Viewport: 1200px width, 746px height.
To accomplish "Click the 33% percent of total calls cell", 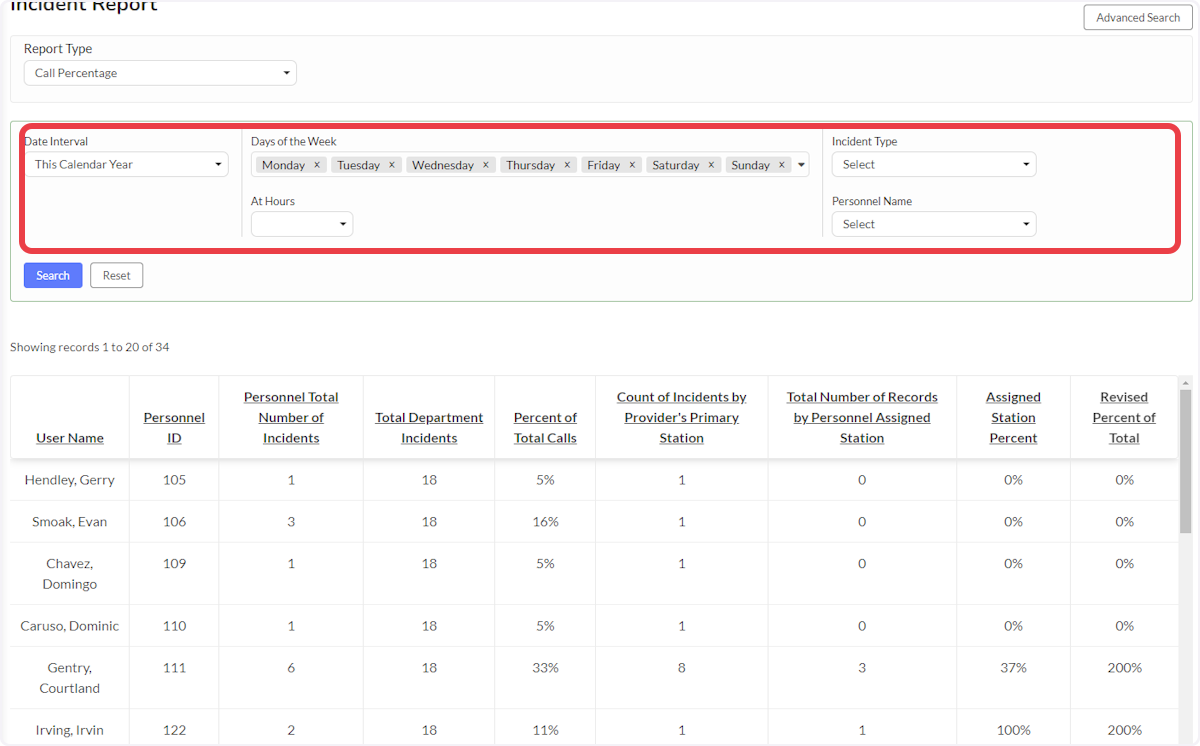I will (x=545, y=678).
